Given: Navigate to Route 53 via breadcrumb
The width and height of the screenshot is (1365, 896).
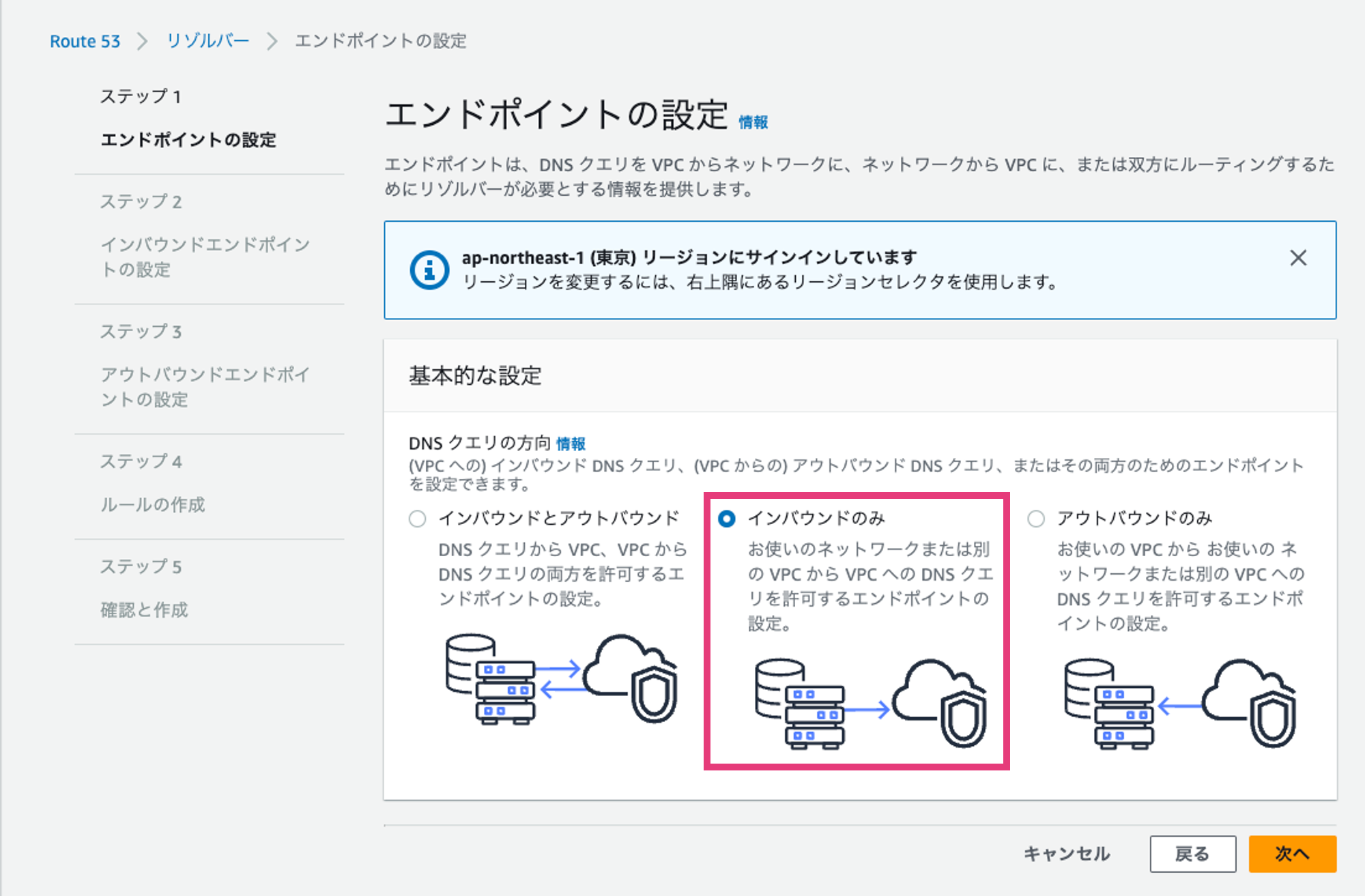Looking at the screenshot, I should click(85, 41).
